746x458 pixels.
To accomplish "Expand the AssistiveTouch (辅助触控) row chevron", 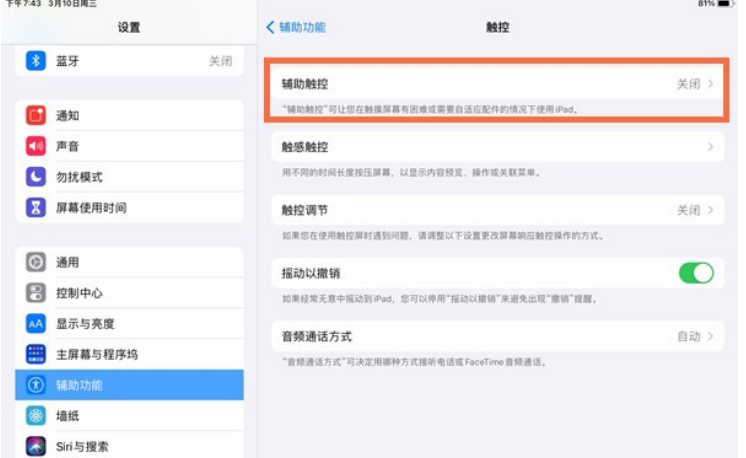I will (711, 84).
